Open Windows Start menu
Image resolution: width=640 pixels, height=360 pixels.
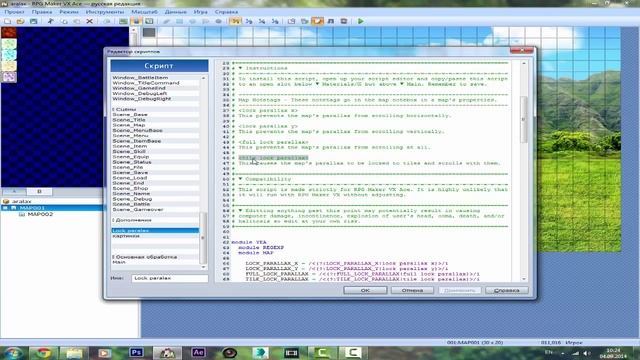[13, 353]
